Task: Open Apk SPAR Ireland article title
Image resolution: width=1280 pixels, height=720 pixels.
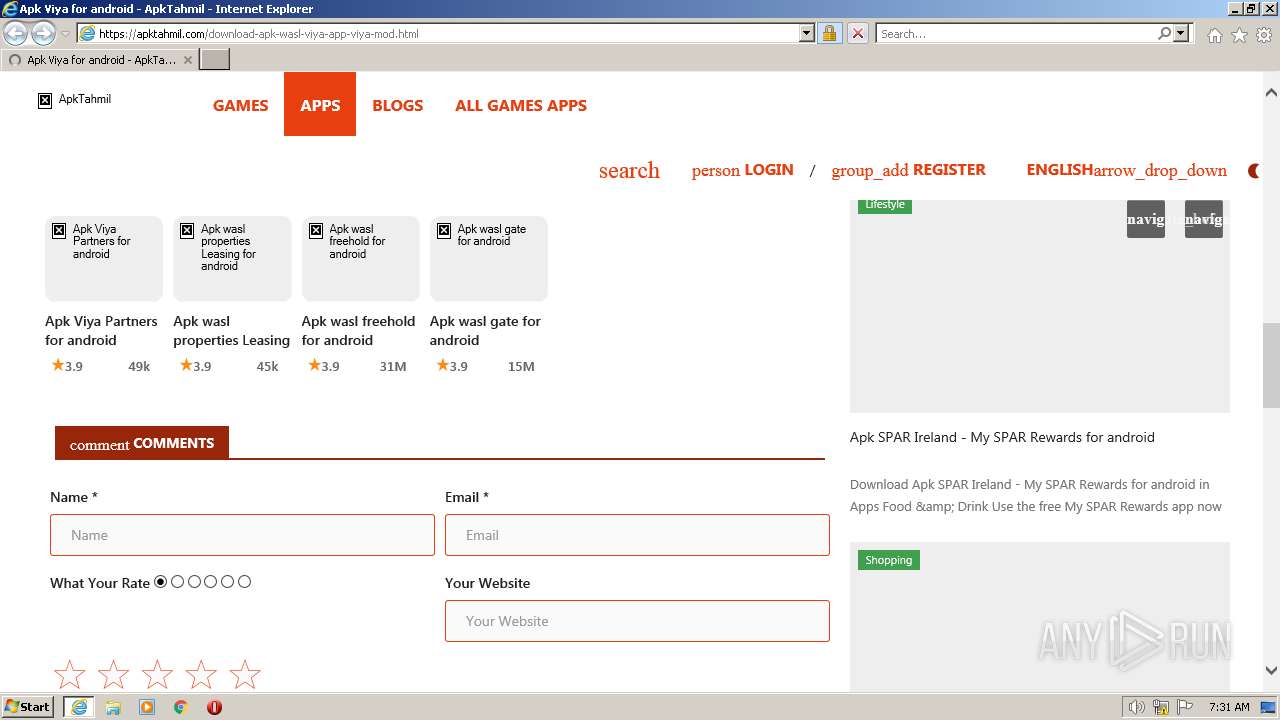Action: pos(1002,437)
